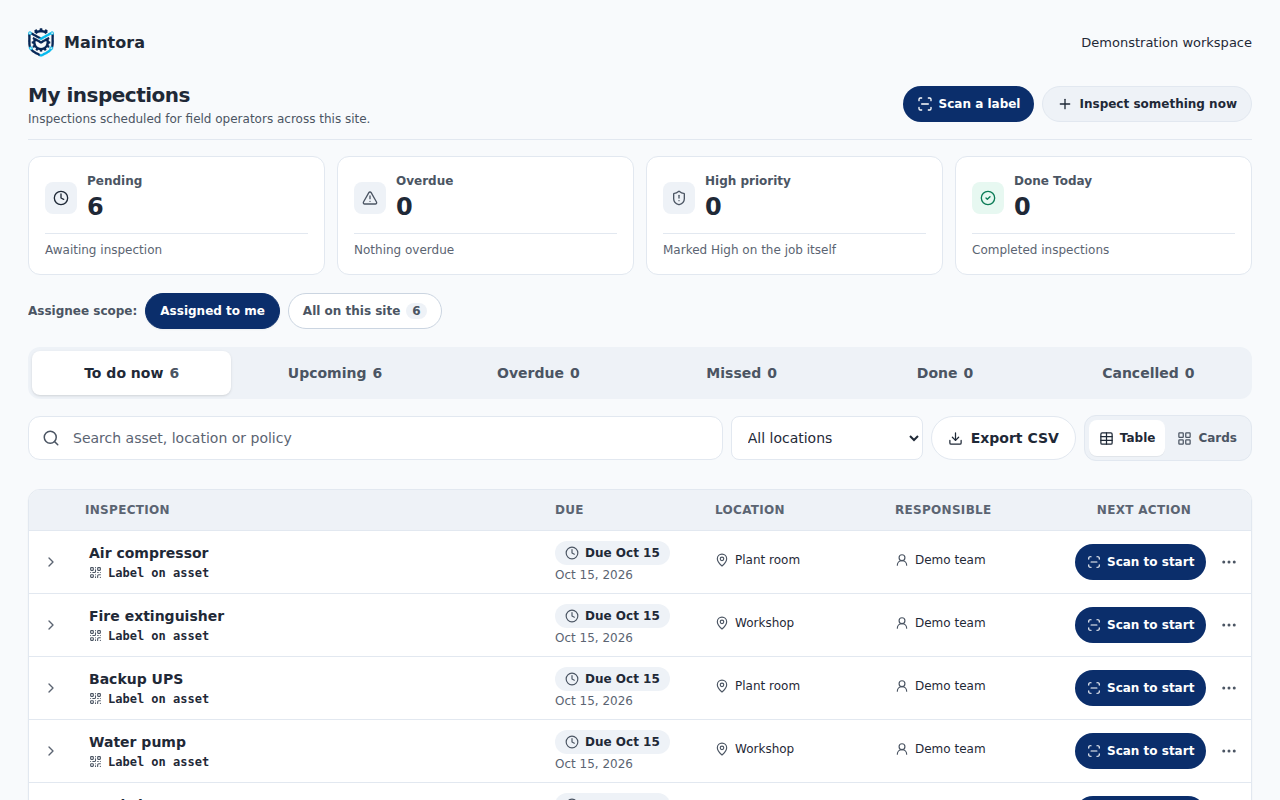Open more options for Water pump row
The height and width of the screenshot is (800, 1280).
(x=1229, y=751)
